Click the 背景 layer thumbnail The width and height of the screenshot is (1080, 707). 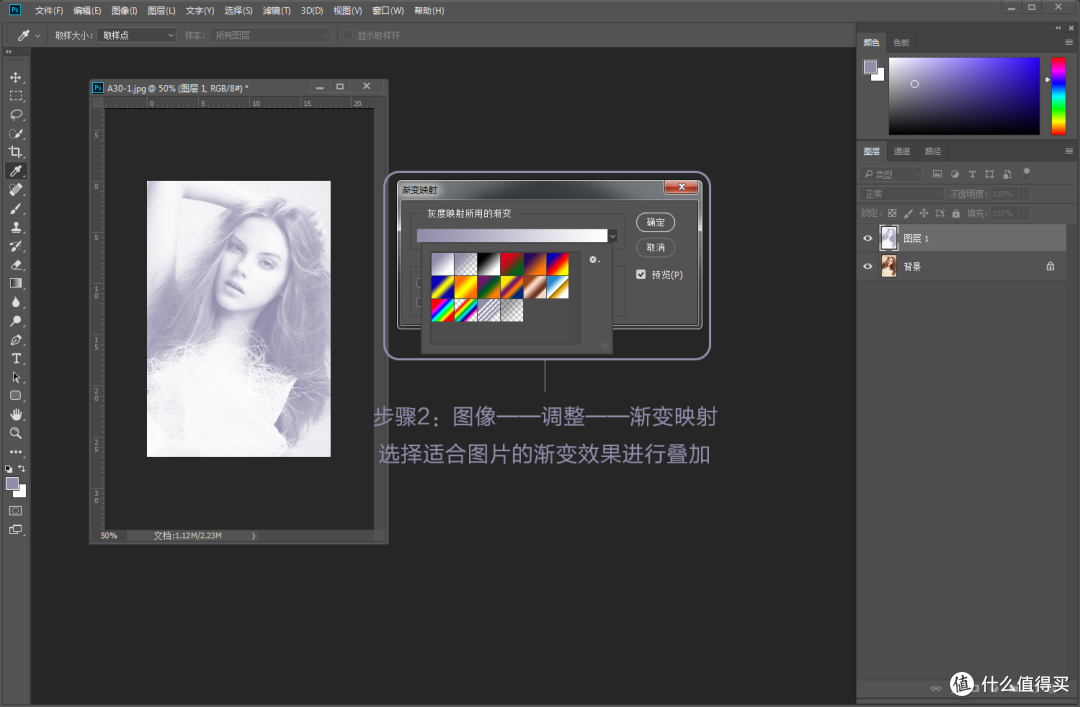pyautogui.click(x=889, y=266)
